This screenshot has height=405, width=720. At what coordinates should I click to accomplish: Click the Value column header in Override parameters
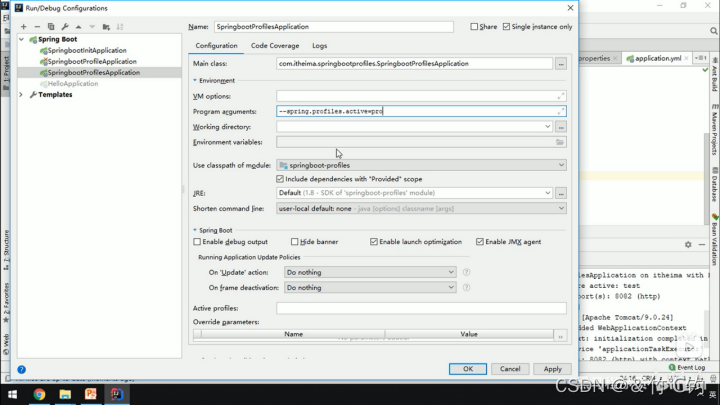point(469,334)
